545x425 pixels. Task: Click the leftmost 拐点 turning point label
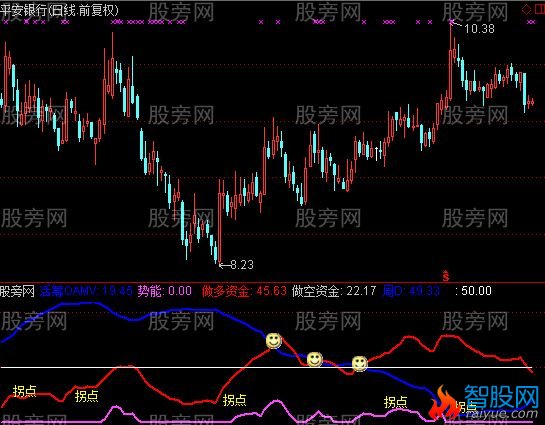point(25,391)
